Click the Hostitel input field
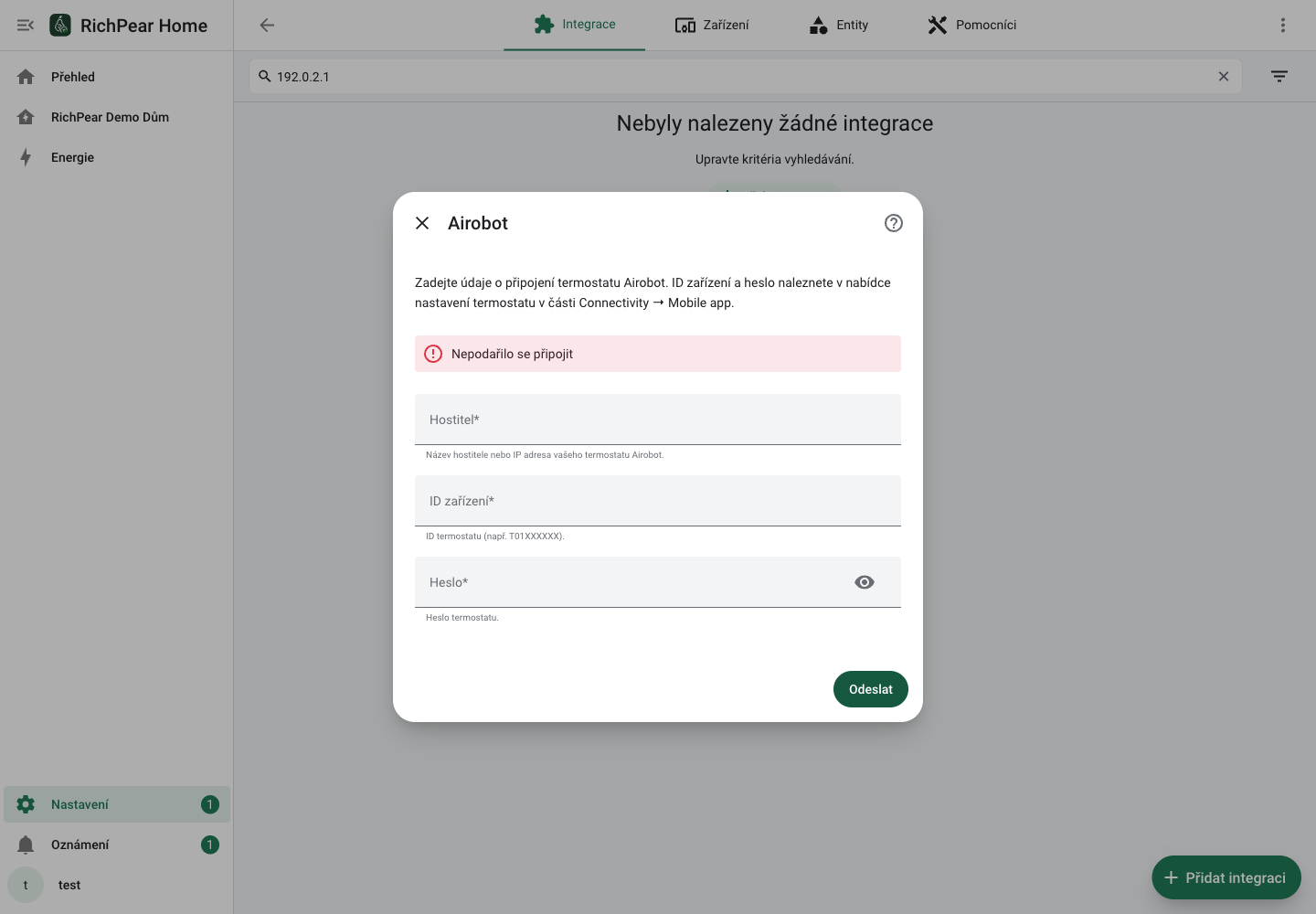Screen dimensions: 1316x914 click(658, 420)
